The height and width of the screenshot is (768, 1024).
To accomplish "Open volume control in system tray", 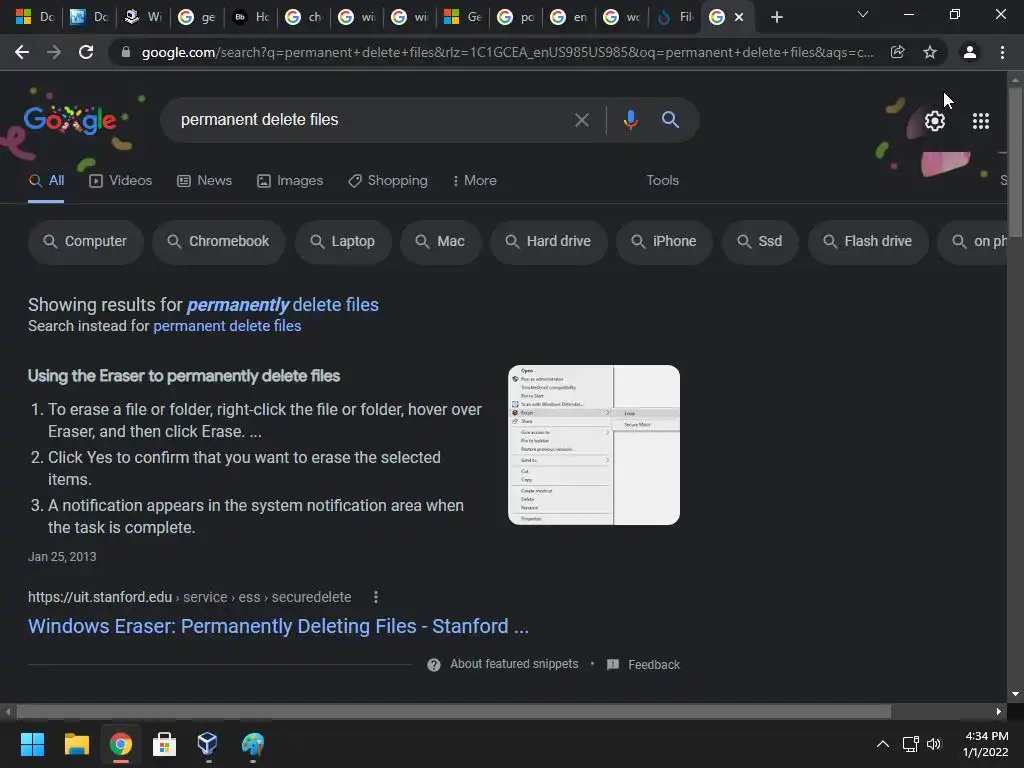I will pos(934,744).
